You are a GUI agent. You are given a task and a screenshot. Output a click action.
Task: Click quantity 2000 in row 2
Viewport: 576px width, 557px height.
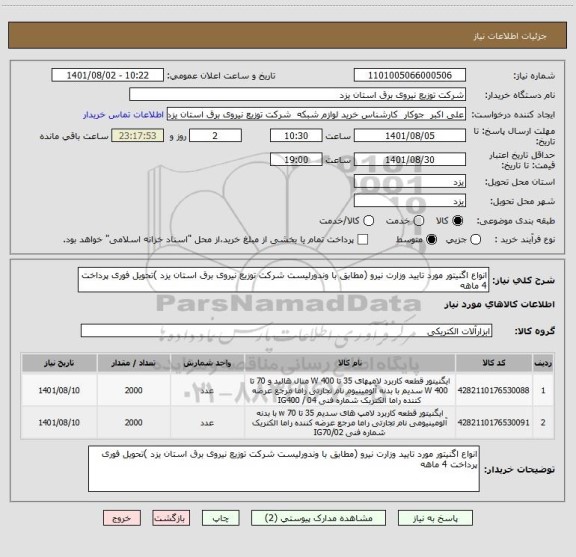[133, 423]
